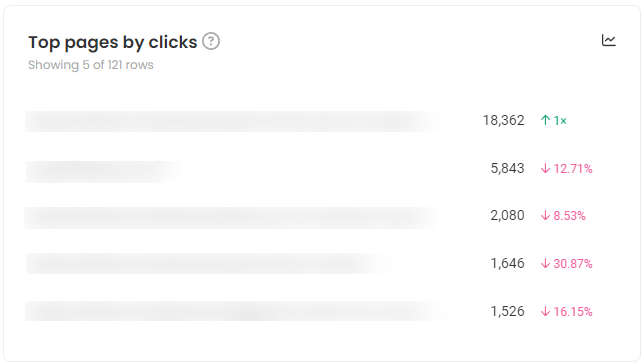The image size is (644, 364).
Task: Click the Top pages by clicks title
Action: [x=113, y=42]
